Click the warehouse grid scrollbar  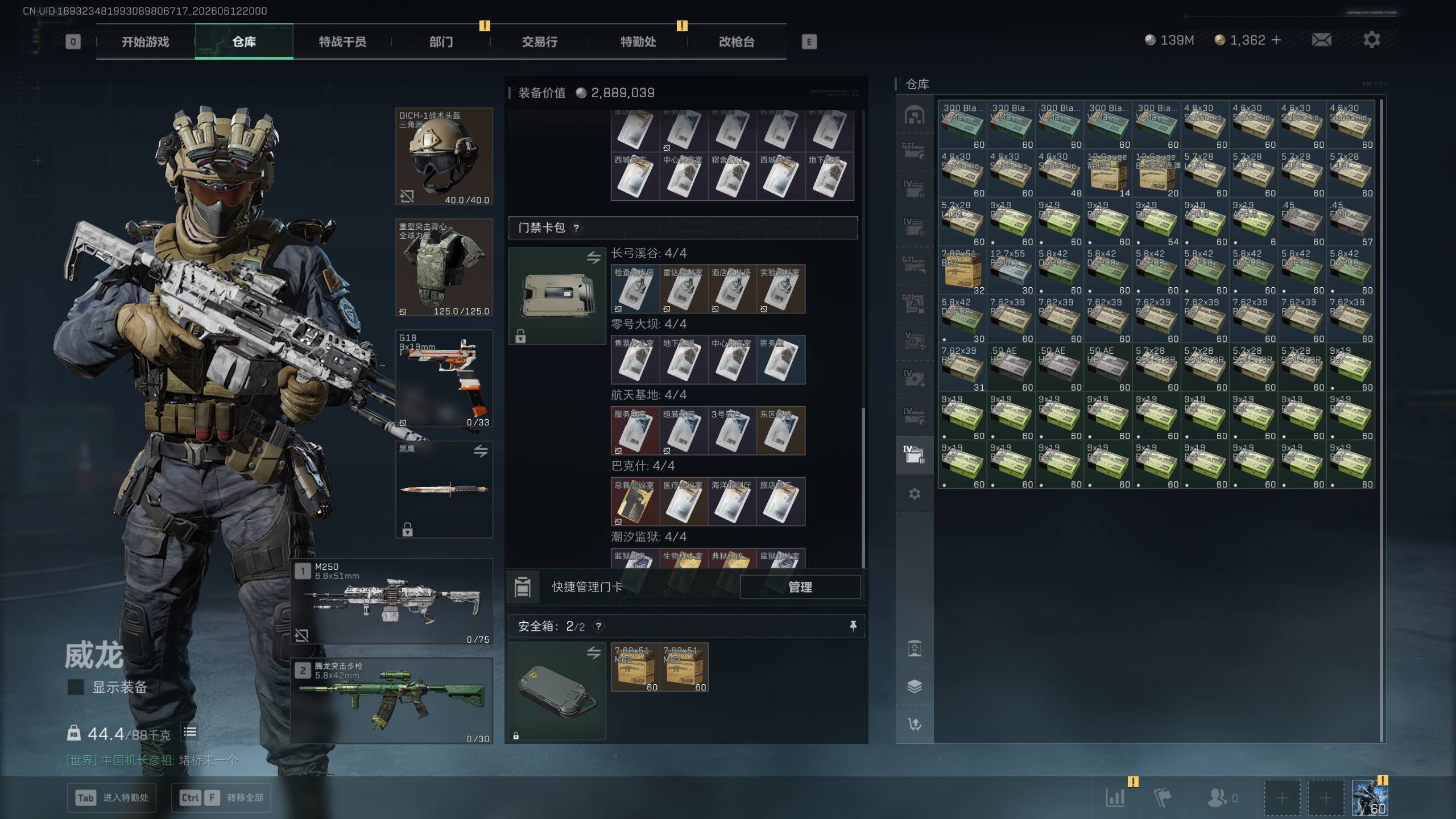[1381, 420]
